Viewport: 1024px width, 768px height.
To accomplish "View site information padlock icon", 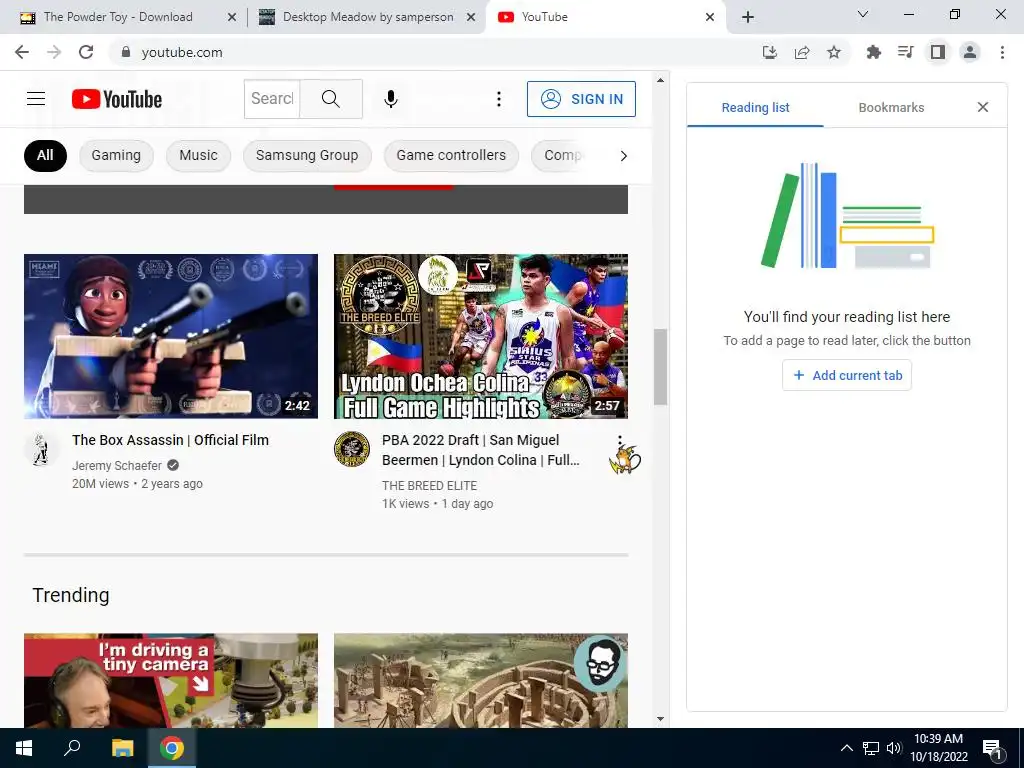I will pos(126,52).
